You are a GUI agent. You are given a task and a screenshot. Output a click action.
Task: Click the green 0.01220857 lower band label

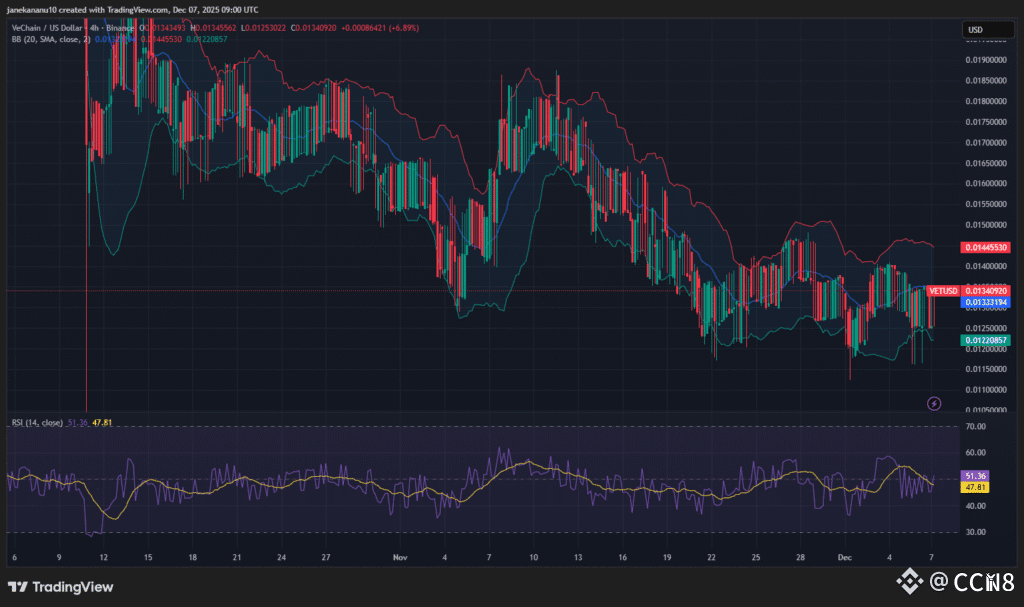coord(985,340)
